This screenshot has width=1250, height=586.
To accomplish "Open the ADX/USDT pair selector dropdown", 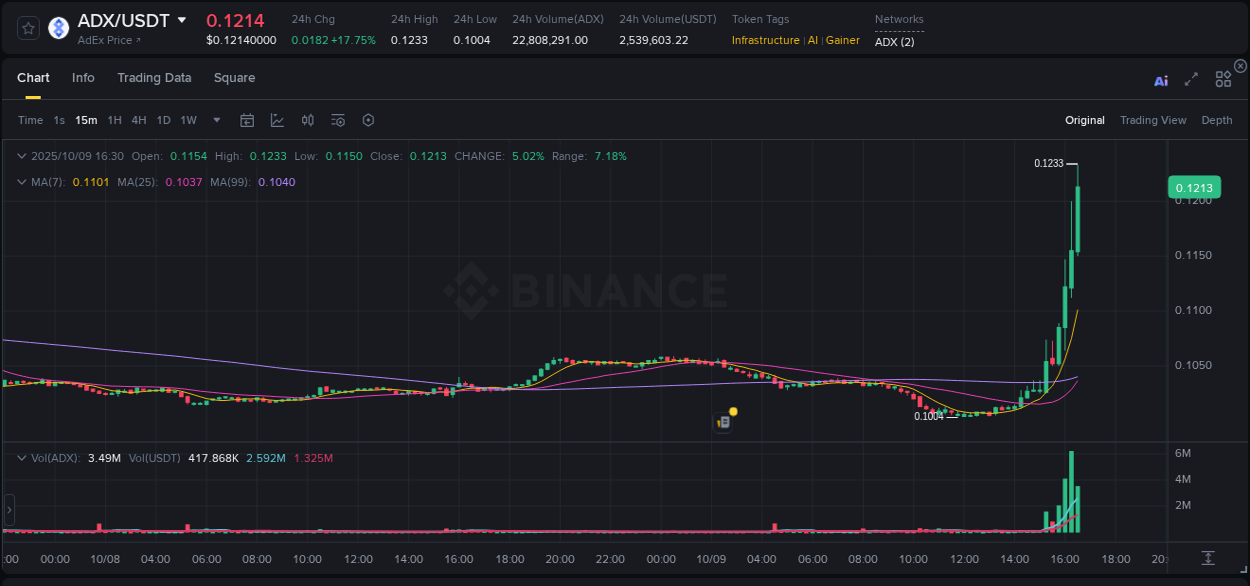I will click(181, 19).
